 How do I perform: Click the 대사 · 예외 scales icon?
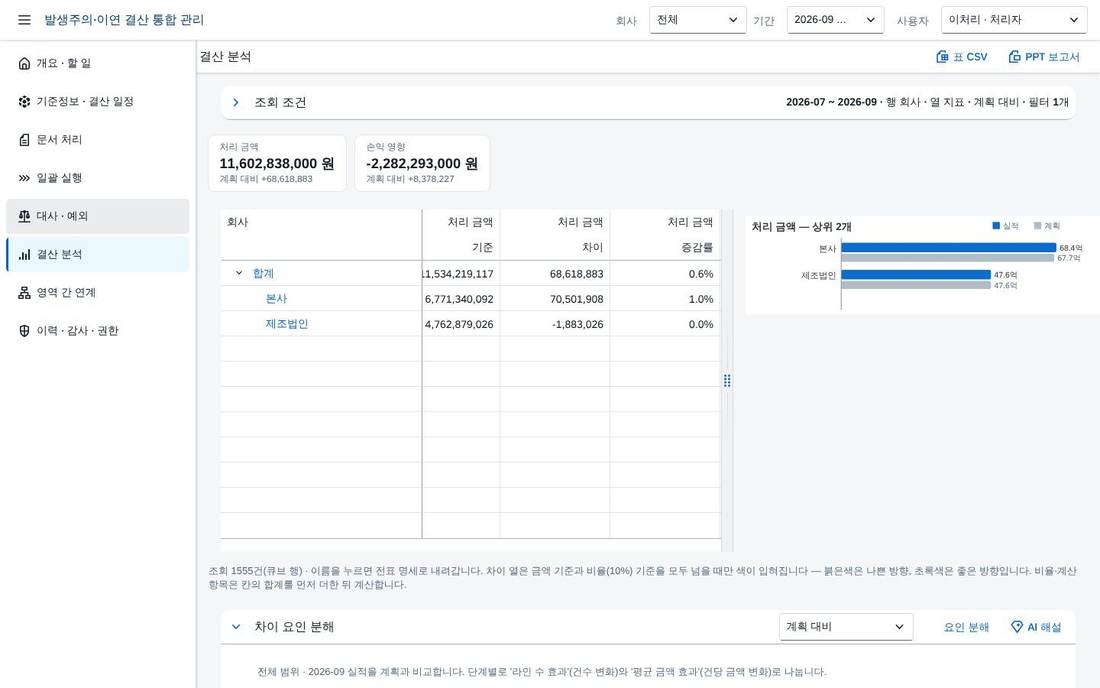[x=25, y=216]
